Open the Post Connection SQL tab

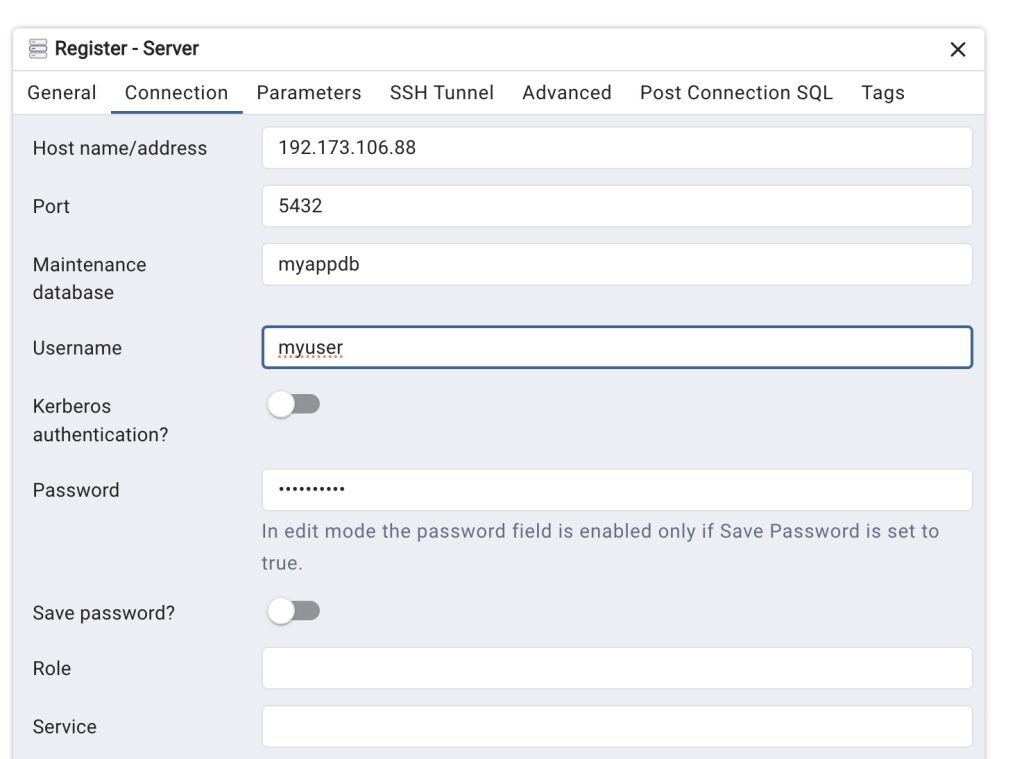pyautogui.click(x=736, y=93)
